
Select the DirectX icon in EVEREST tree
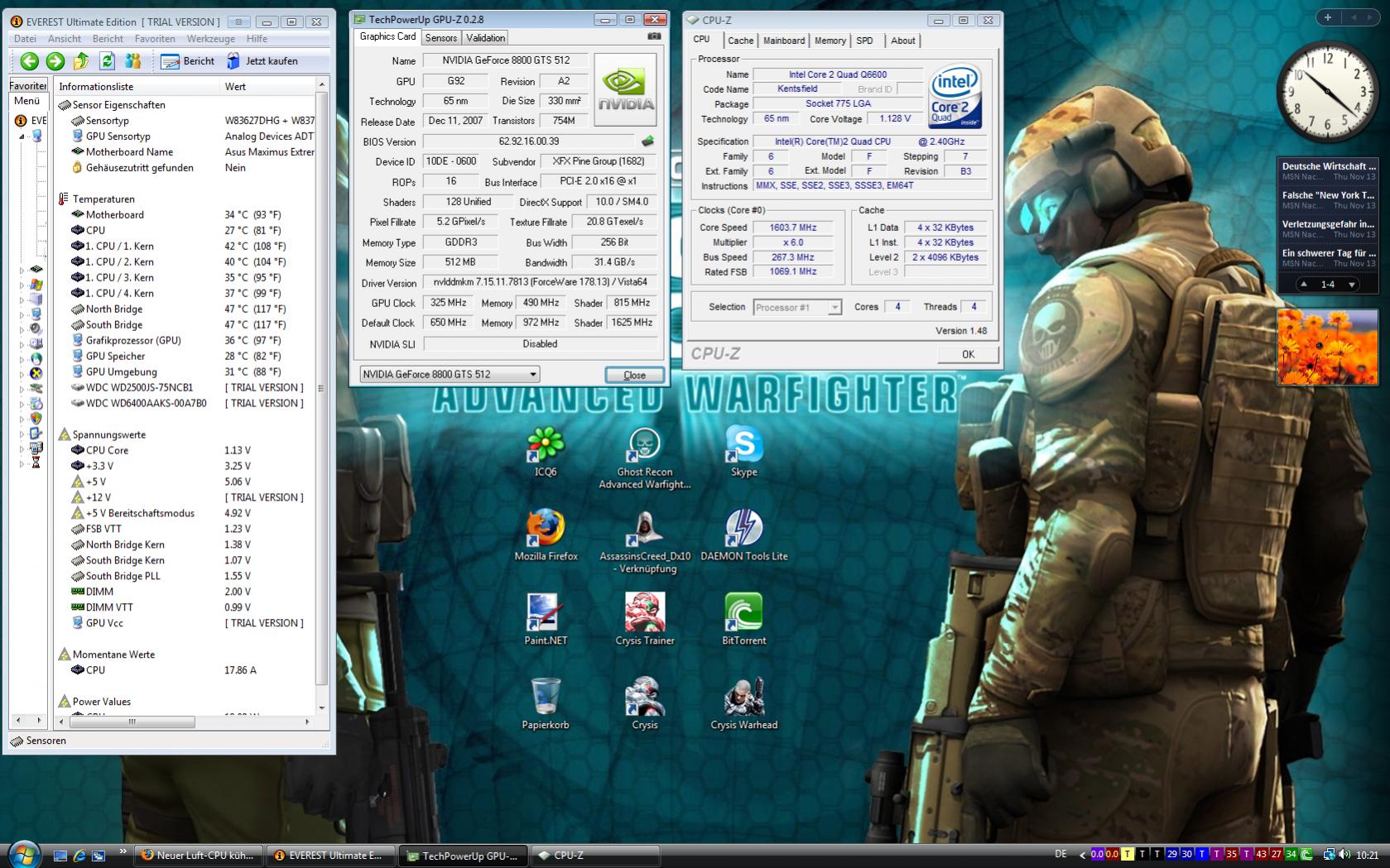pos(36,374)
